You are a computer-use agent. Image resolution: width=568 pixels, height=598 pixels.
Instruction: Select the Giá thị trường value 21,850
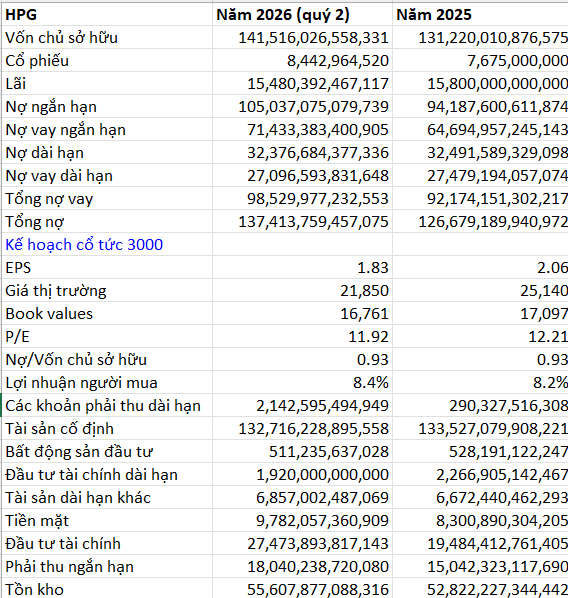point(303,291)
